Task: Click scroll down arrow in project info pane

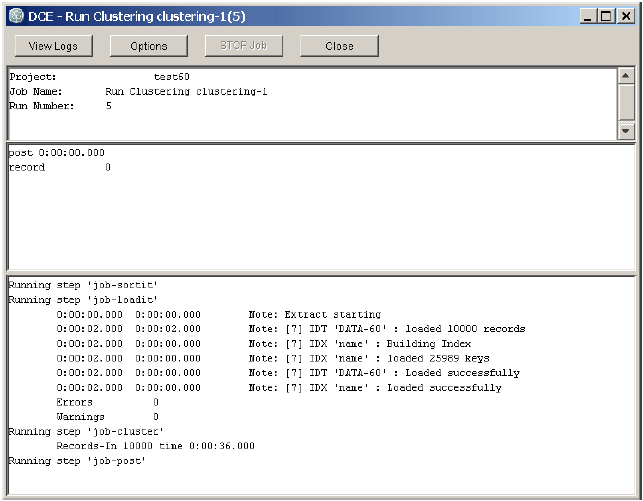Action: pyautogui.click(x=626, y=131)
